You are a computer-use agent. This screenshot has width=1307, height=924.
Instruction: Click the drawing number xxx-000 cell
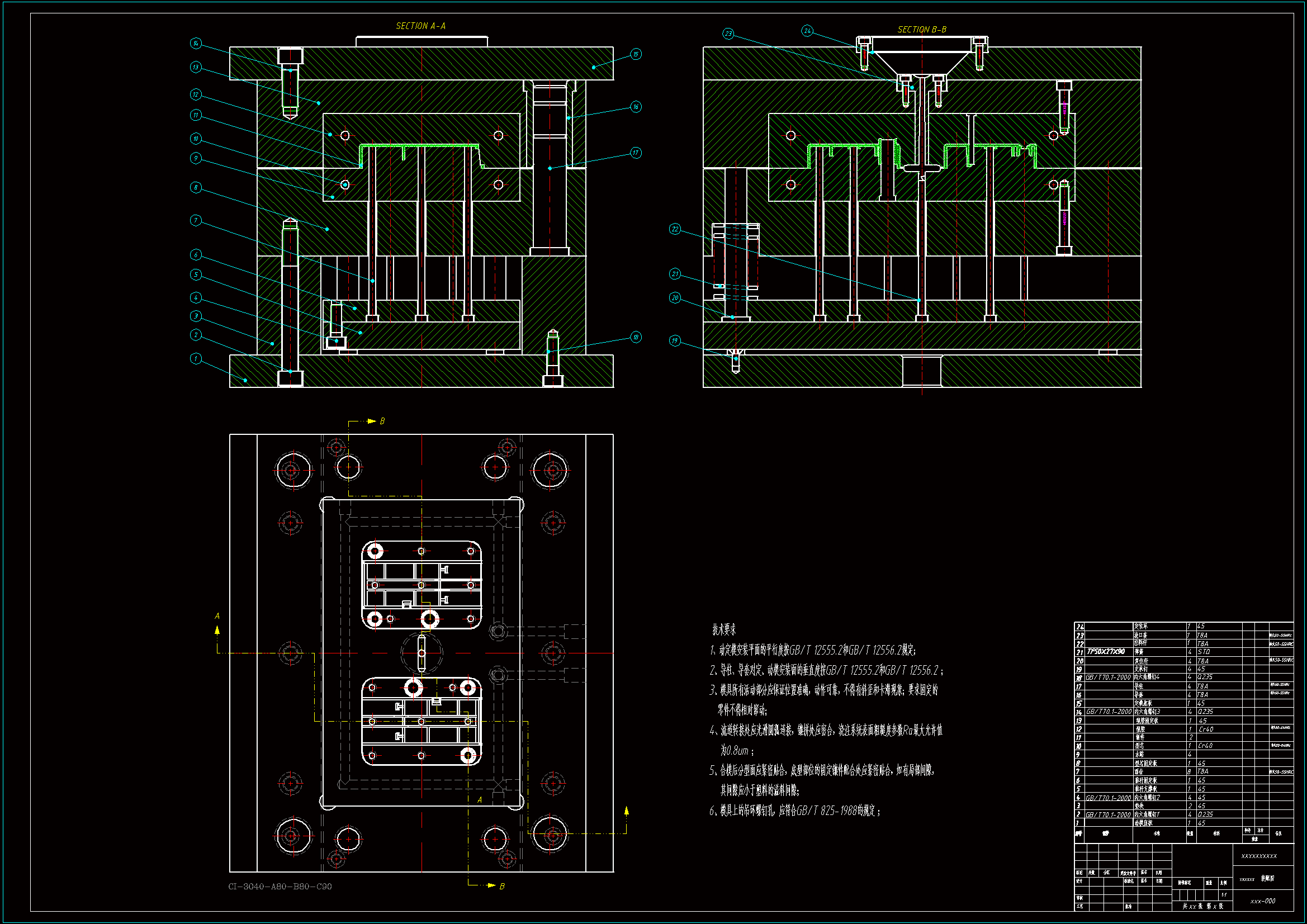[x=1263, y=901]
